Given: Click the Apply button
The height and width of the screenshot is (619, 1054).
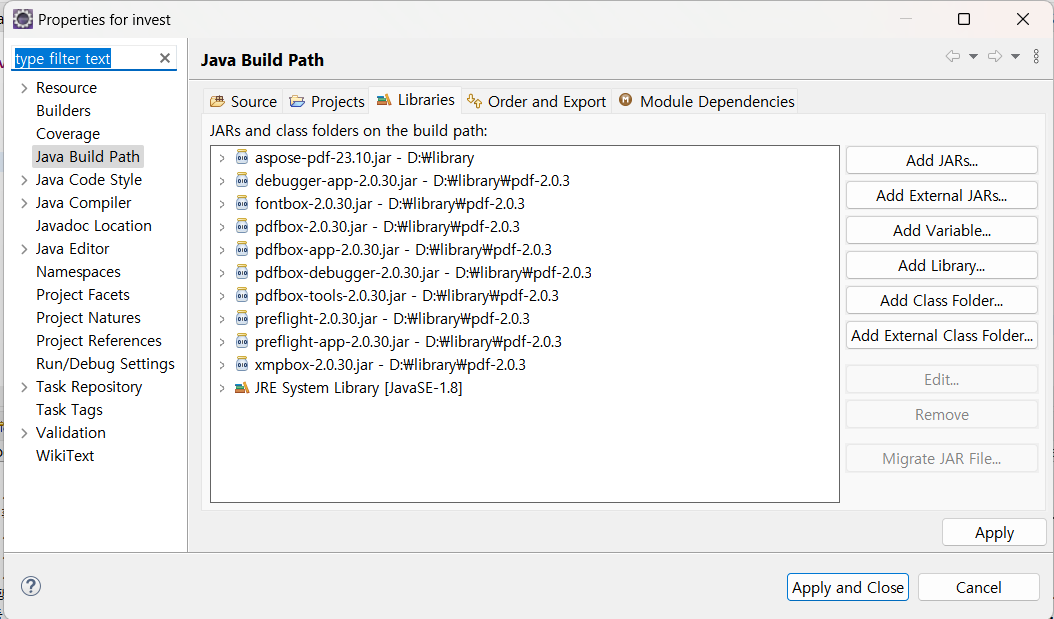Looking at the screenshot, I should tap(994, 533).
